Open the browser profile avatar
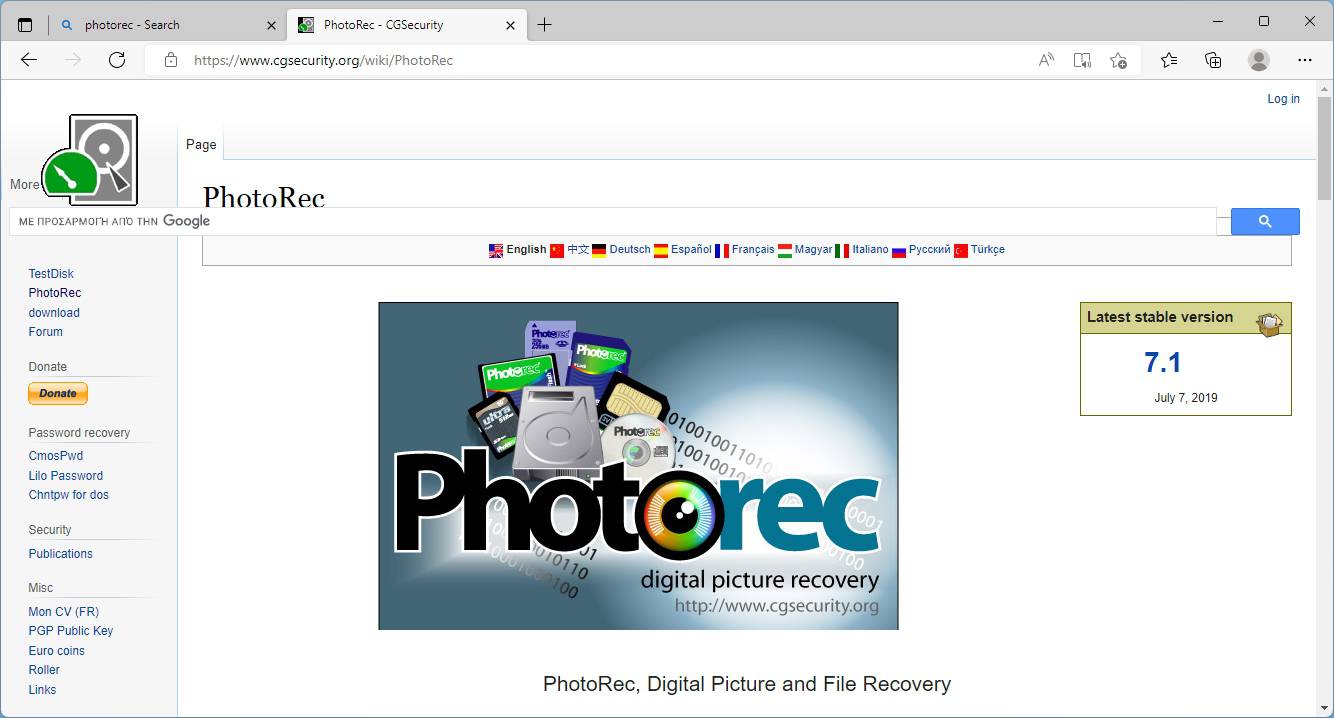Viewport: 1334px width, 718px height. (x=1259, y=60)
